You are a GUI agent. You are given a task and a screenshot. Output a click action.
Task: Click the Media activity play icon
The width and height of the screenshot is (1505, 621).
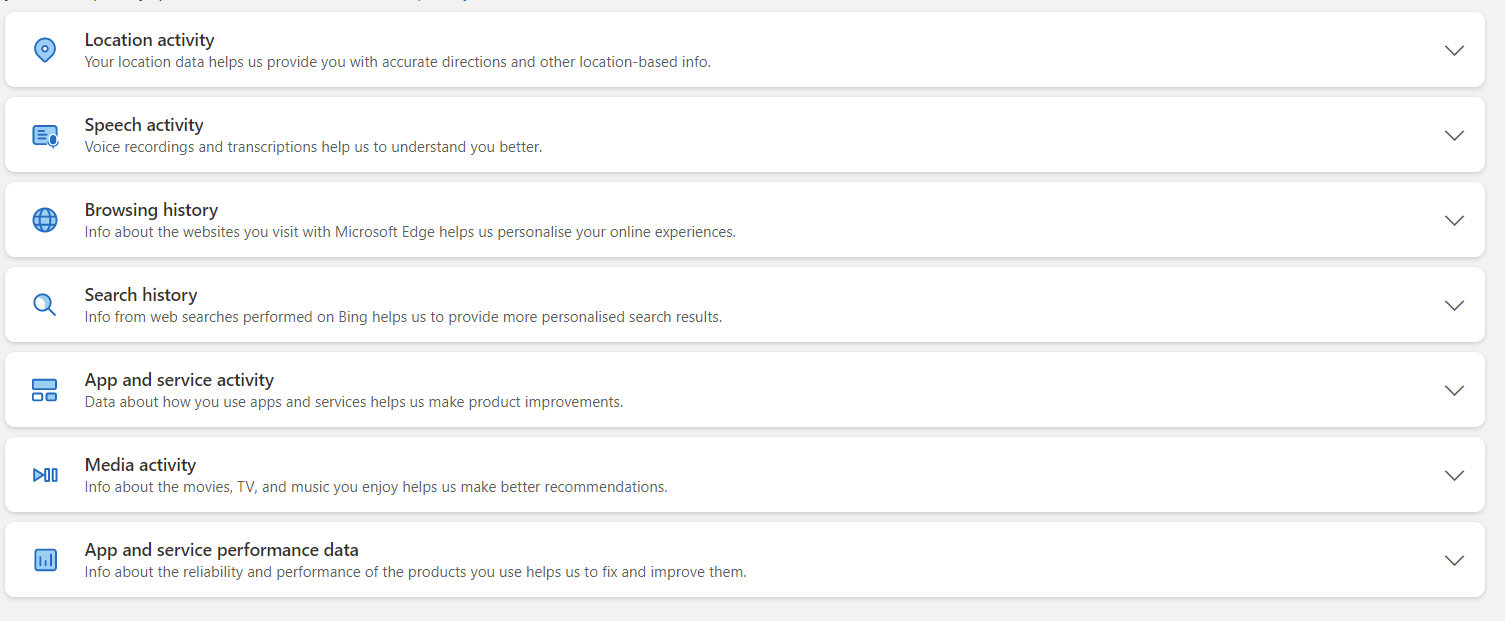pos(45,475)
